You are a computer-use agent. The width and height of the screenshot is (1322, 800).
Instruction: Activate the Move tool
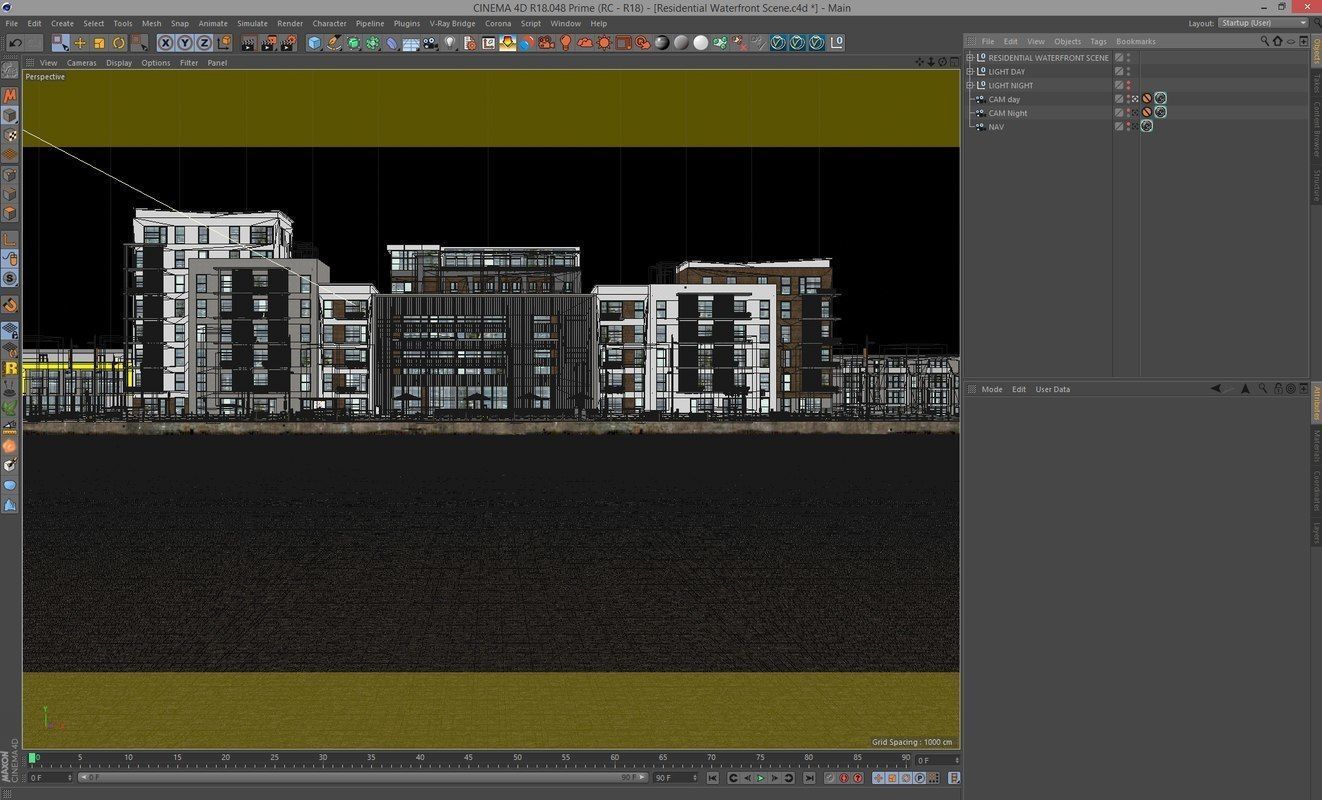[x=80, y=43]
